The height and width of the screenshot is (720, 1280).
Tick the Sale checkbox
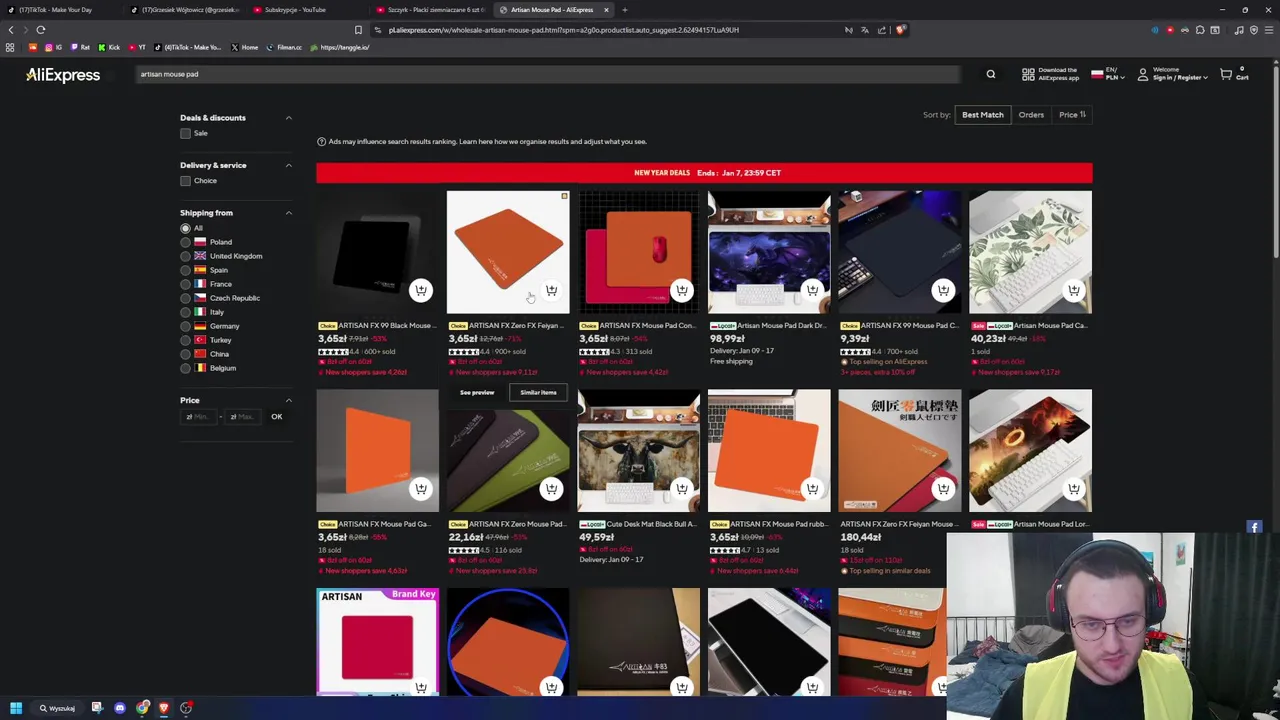(185, 133)
